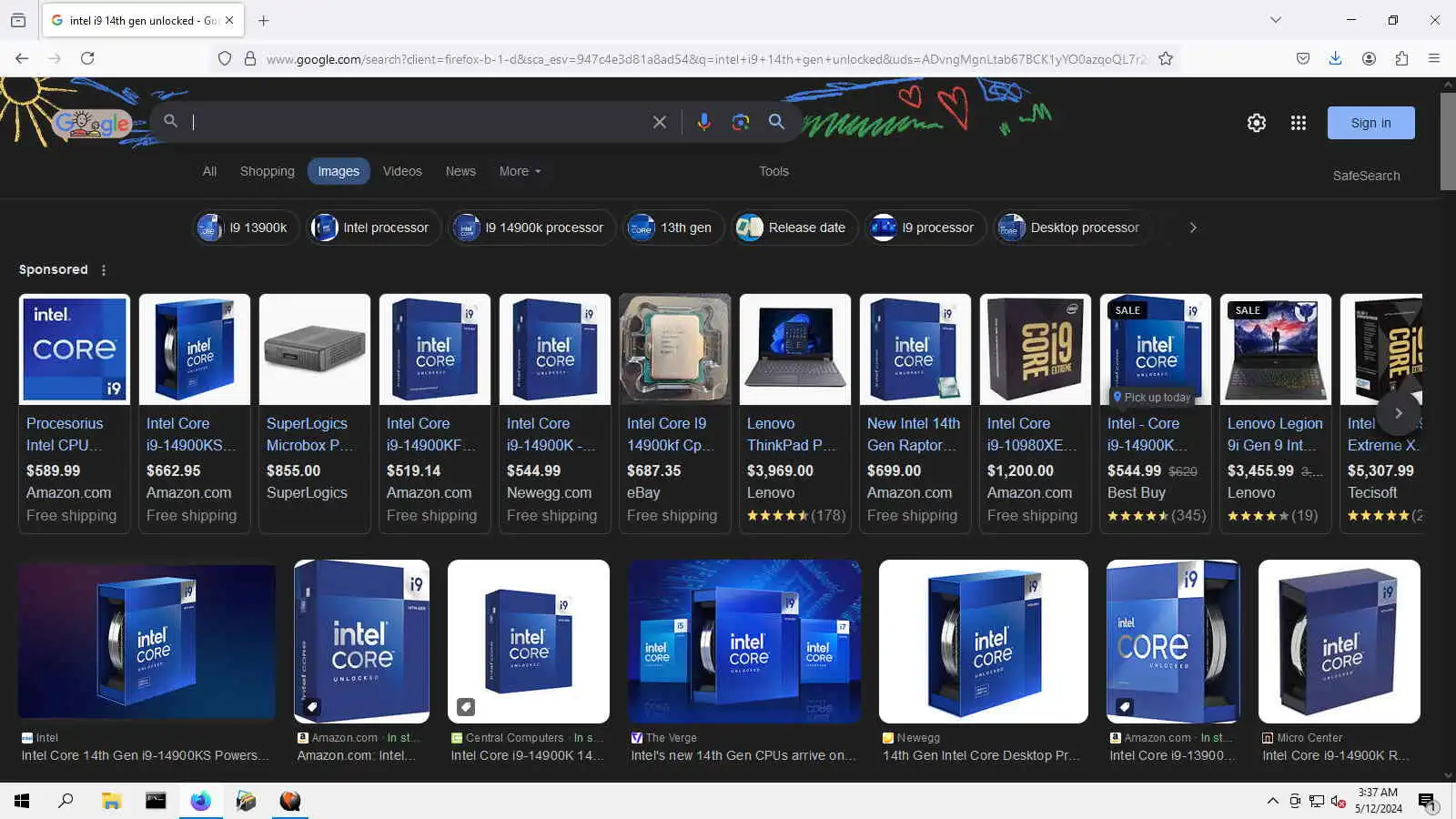1456x819 pixels.
Task: Expand the More search categories dropdown
Action: coord(520,171)
